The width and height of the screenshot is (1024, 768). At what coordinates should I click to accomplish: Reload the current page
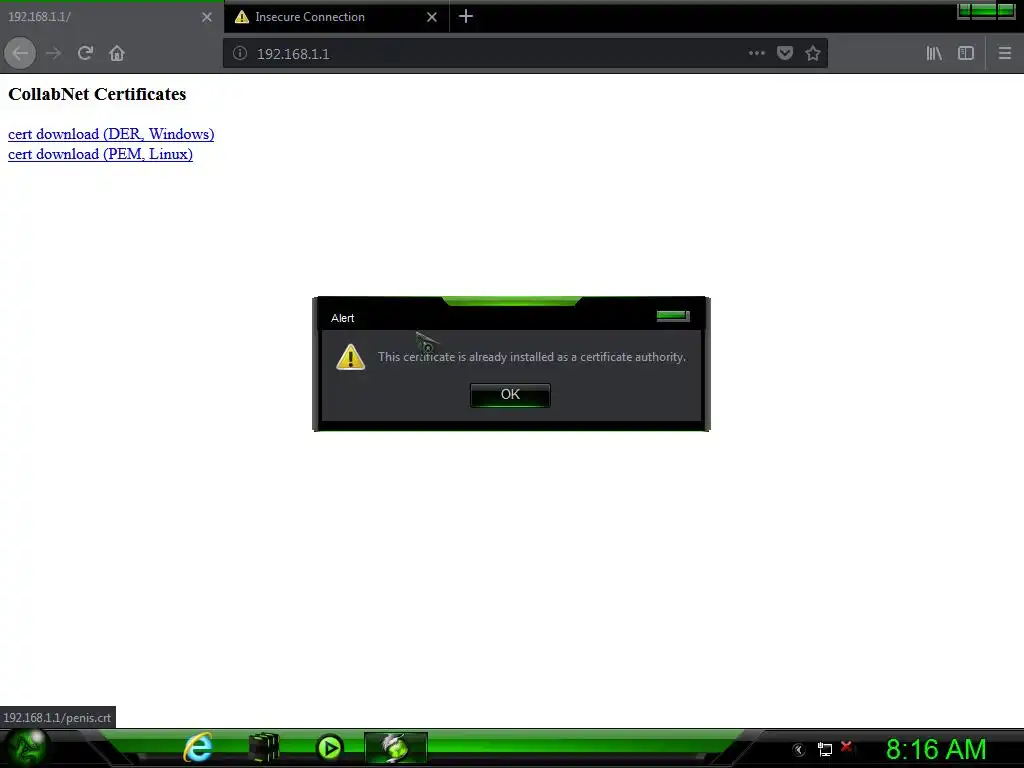(85, 54)
